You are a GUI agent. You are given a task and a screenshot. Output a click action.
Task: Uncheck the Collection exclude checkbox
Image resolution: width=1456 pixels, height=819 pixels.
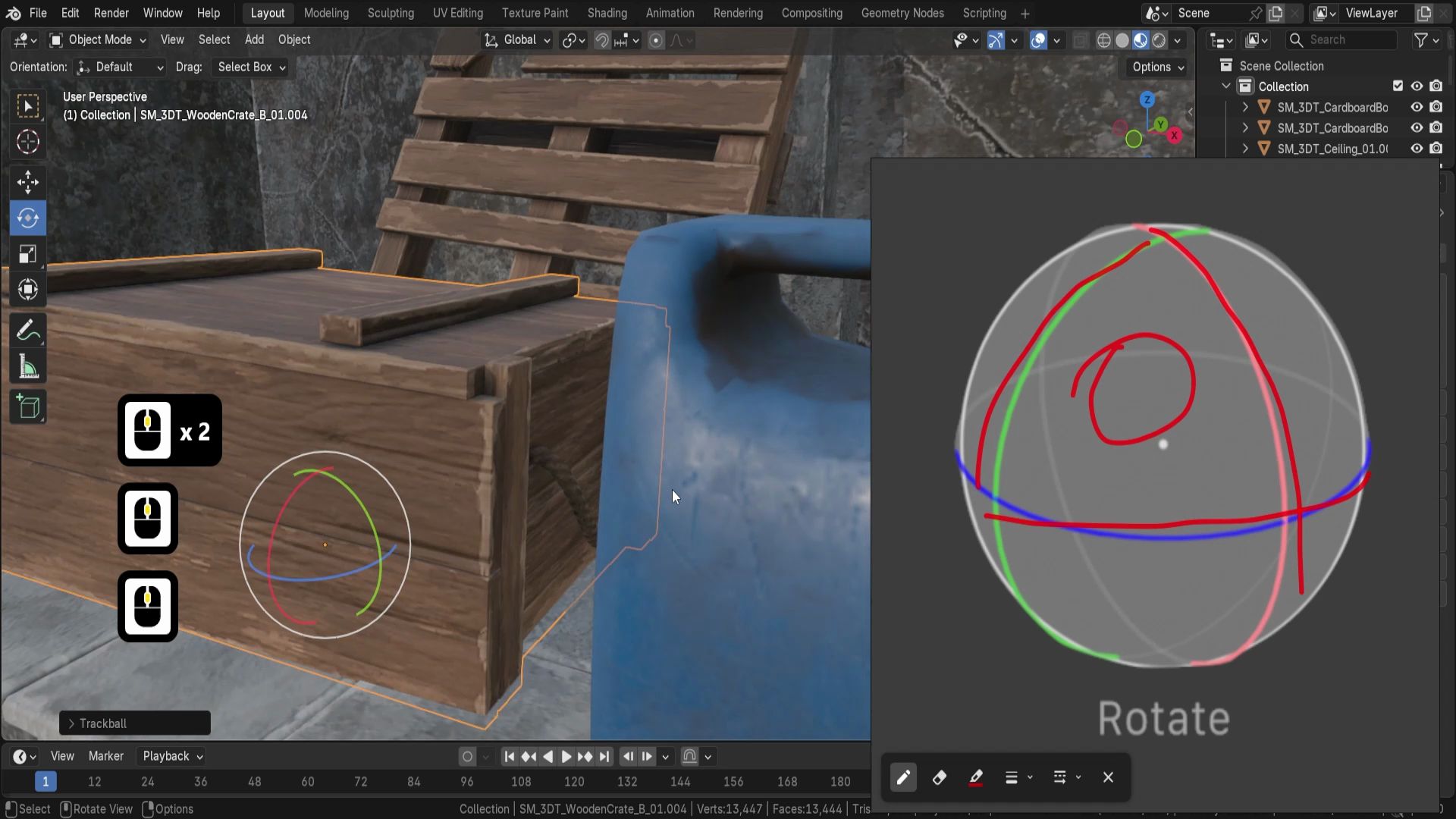(x=1398, y=86)
